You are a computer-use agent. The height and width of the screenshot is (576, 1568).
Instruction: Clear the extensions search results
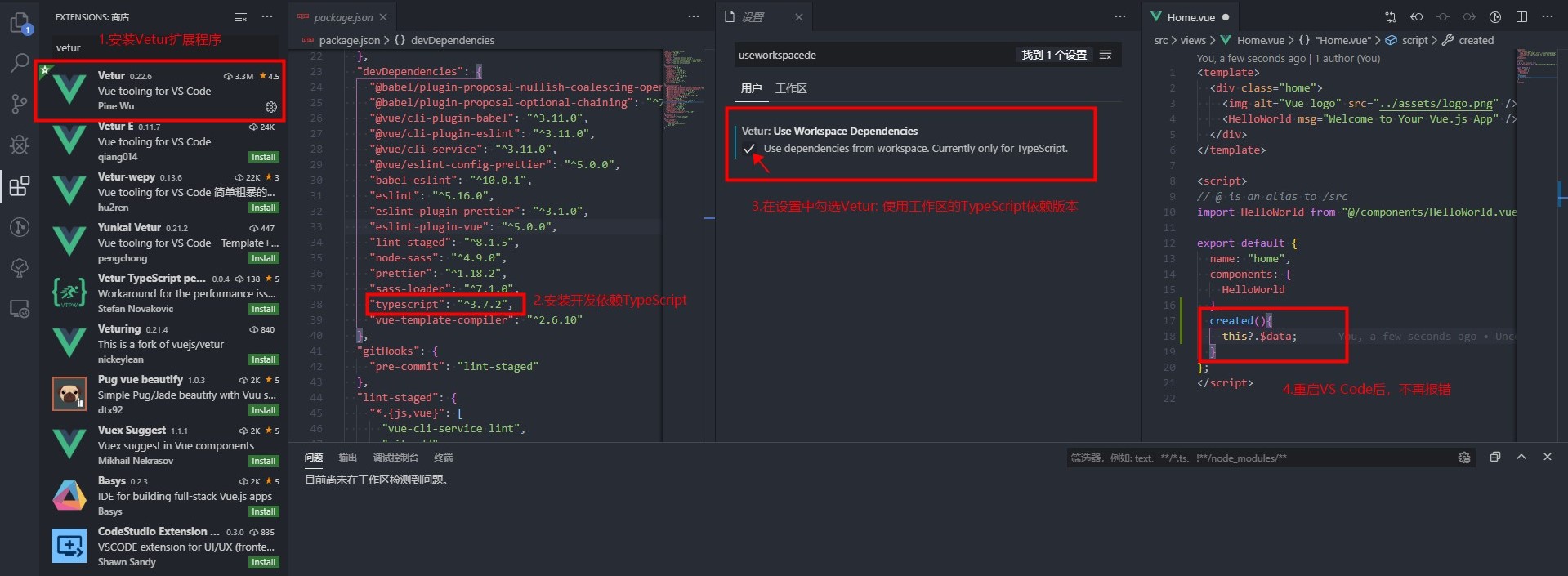(x=240, y=17)
